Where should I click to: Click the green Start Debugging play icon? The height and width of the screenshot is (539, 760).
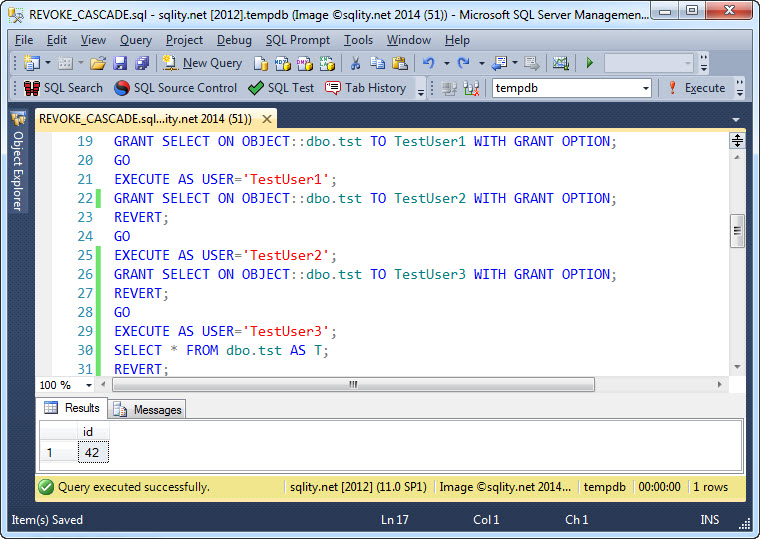589,63
